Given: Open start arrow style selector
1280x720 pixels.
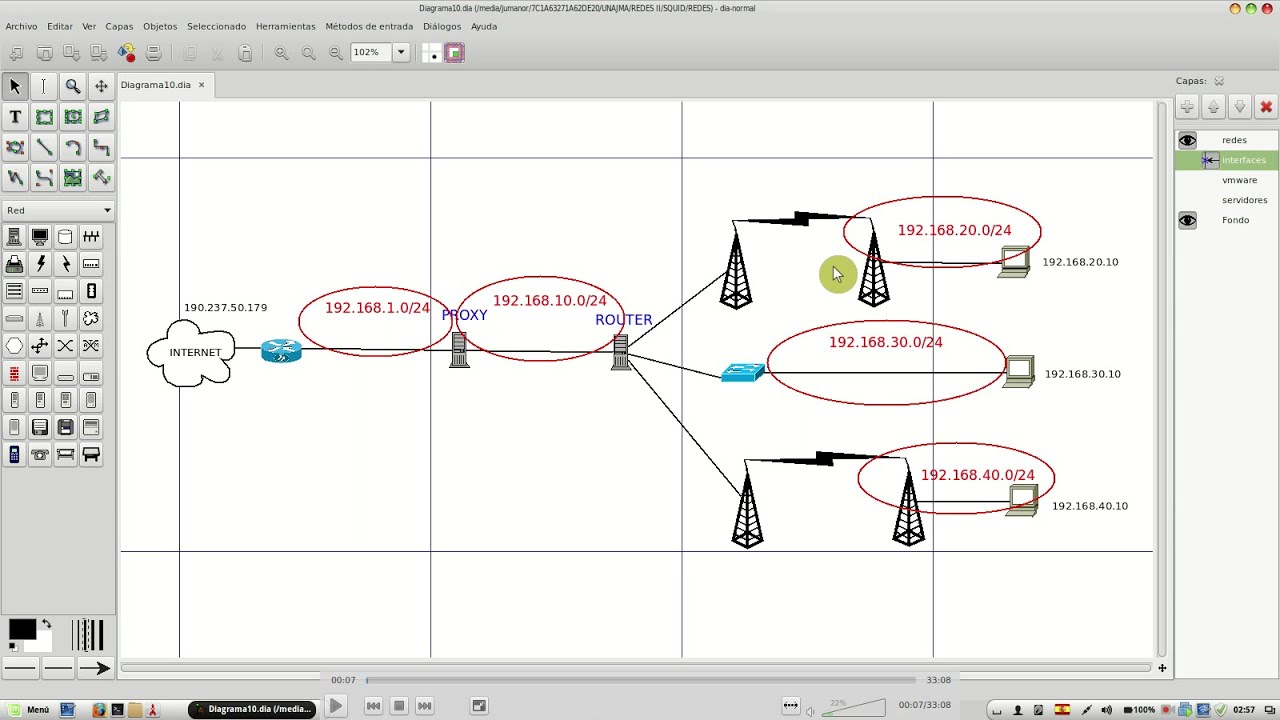Looking at the screenshot, I should coord(20,668).
